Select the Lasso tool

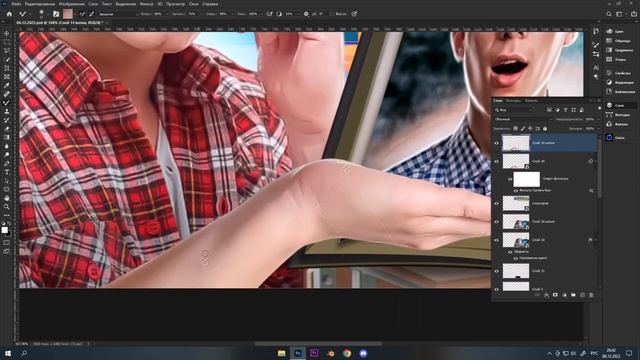tap(7, 50)
